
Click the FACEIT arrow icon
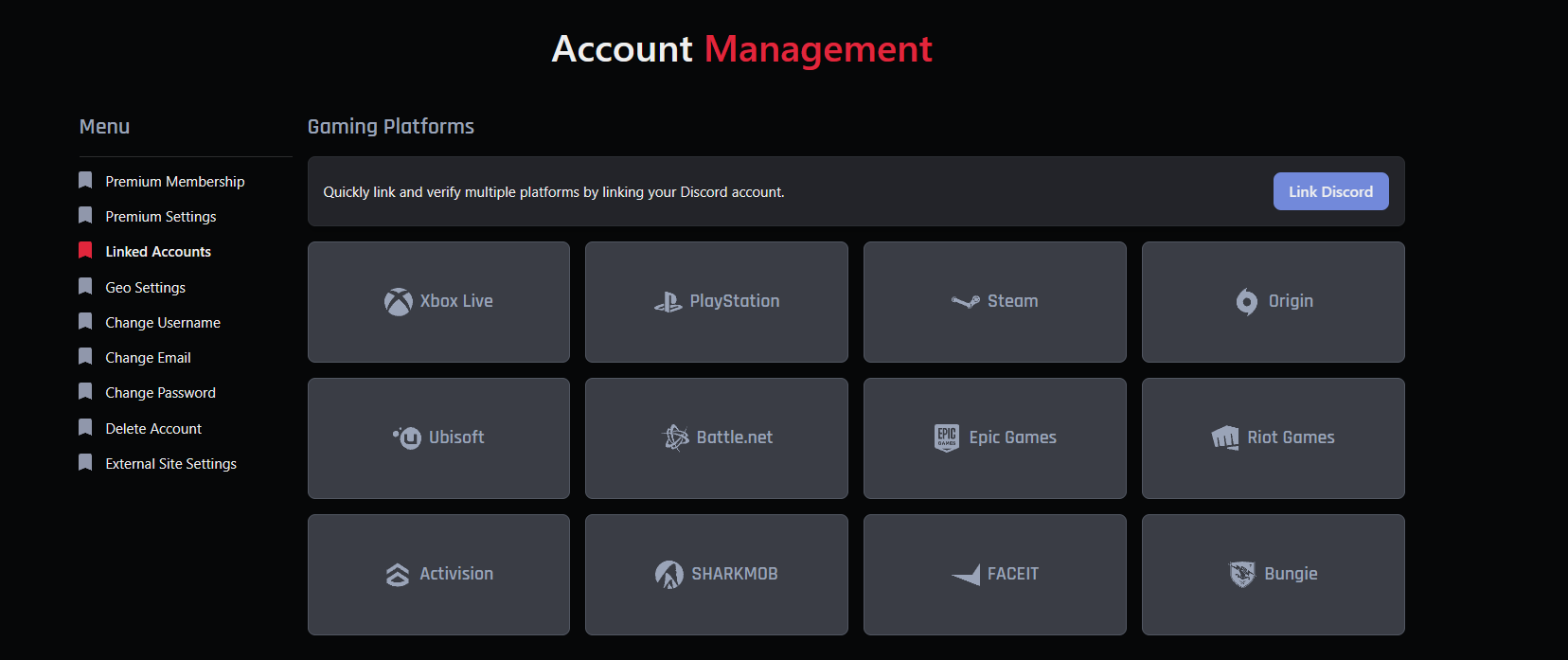(x=966, y=574)
